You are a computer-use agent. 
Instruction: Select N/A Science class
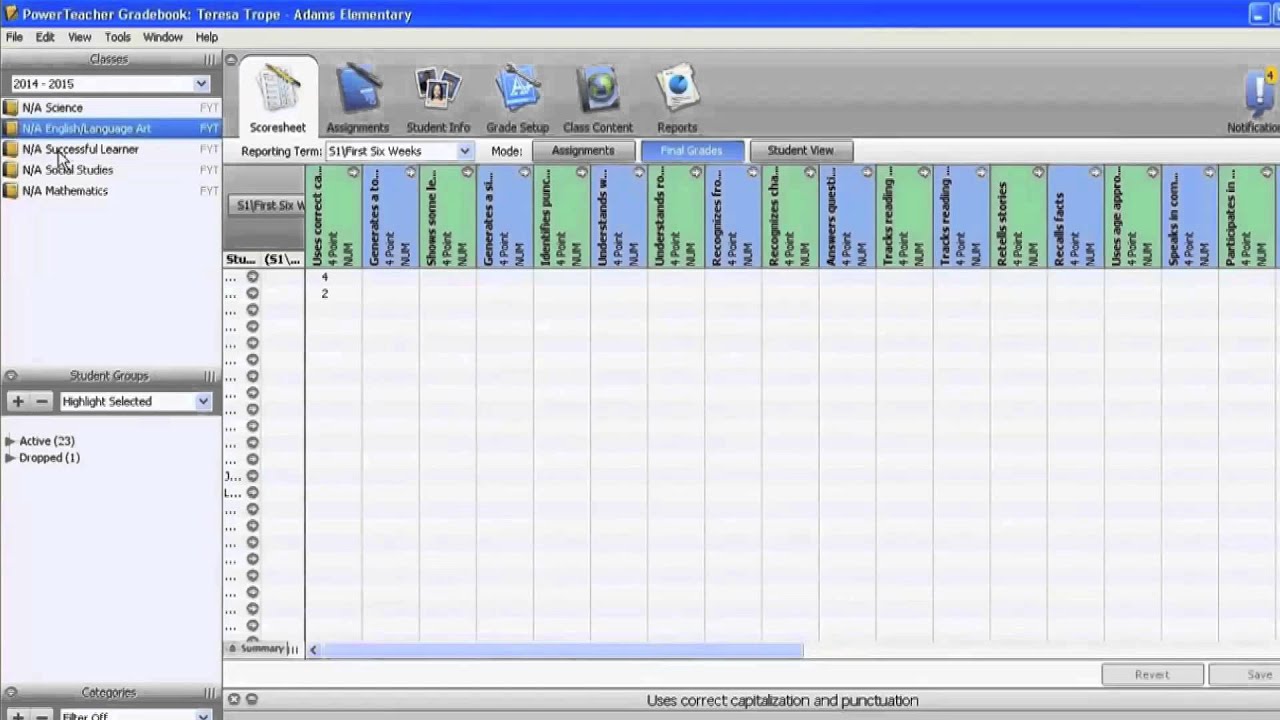pyautogui.click(x=110, y=108)
